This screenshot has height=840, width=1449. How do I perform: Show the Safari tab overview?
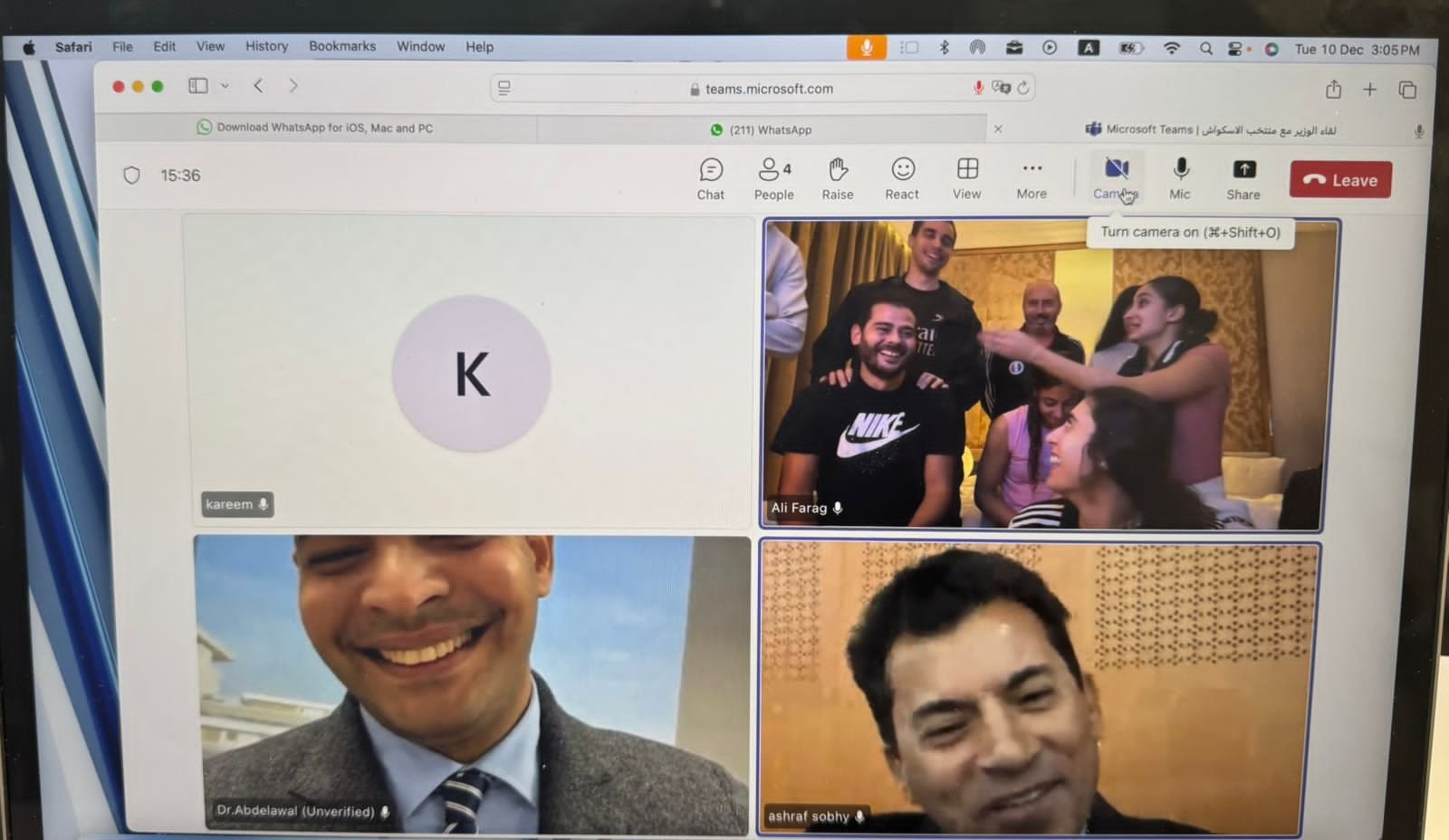tap(1407, 89)
